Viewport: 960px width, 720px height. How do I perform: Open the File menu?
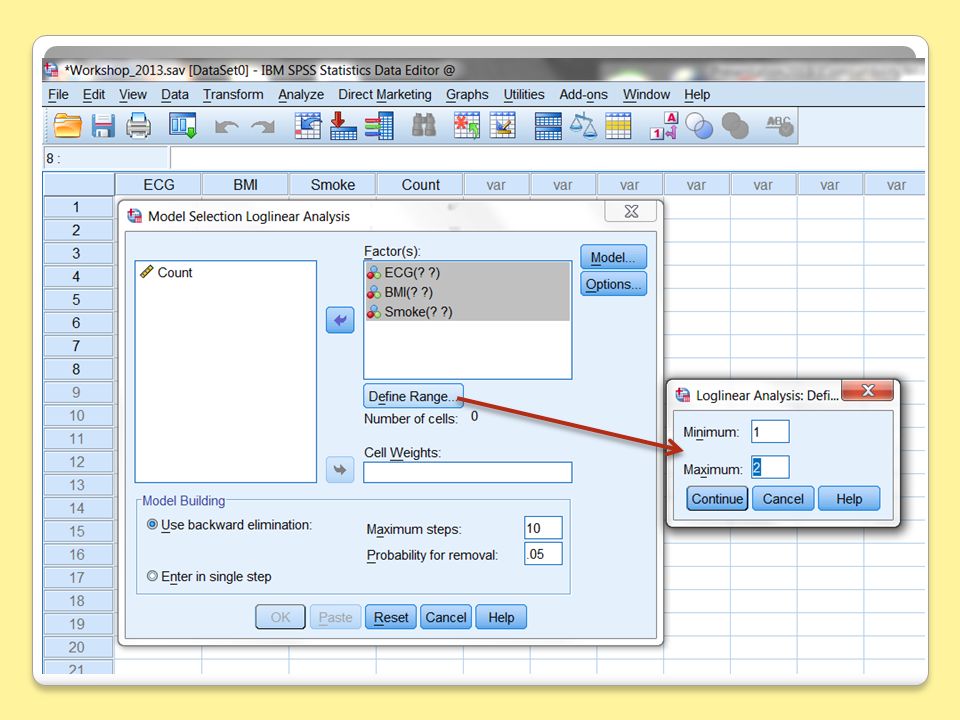tap(58, 95)
